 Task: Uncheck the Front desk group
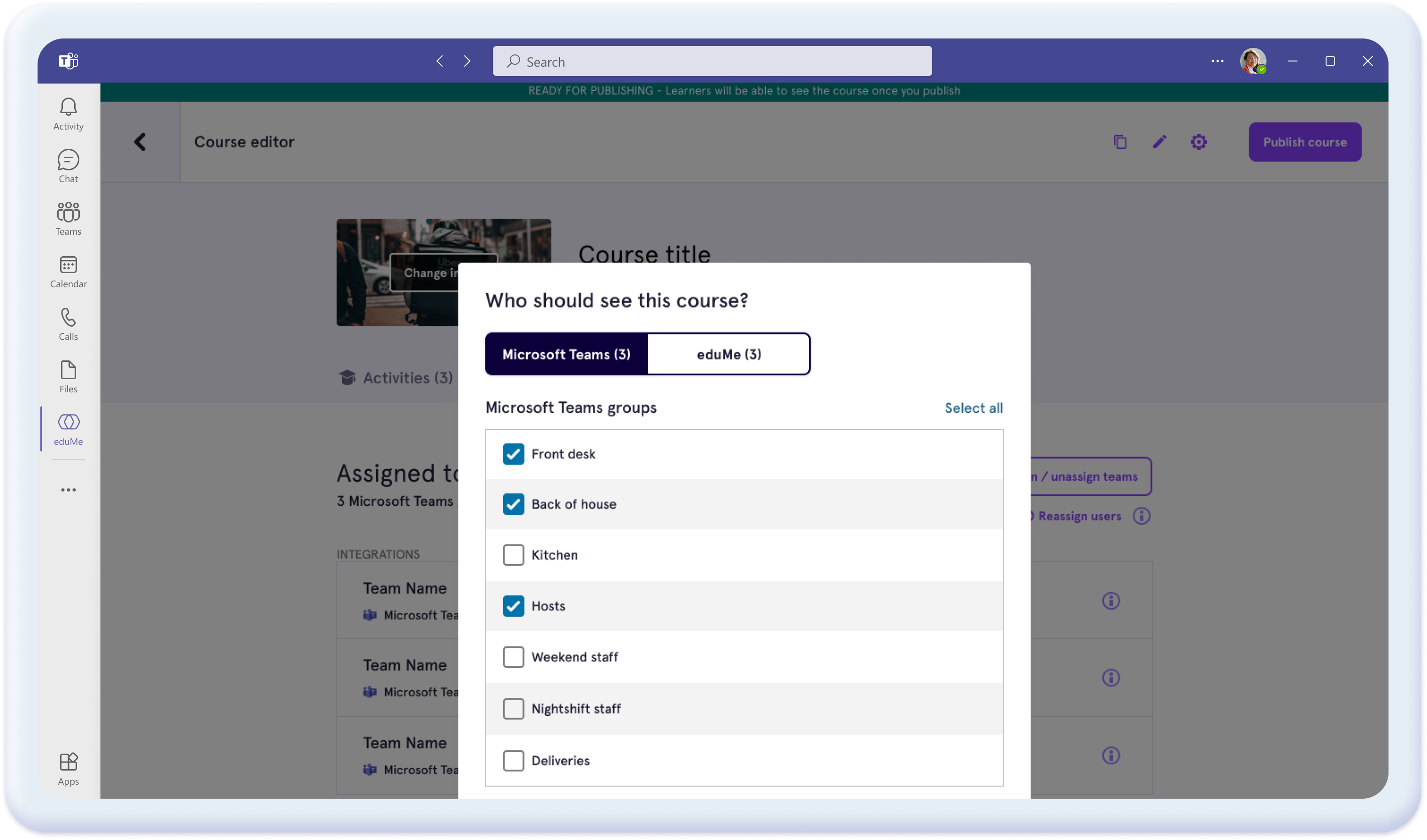(x=513, y=453)
